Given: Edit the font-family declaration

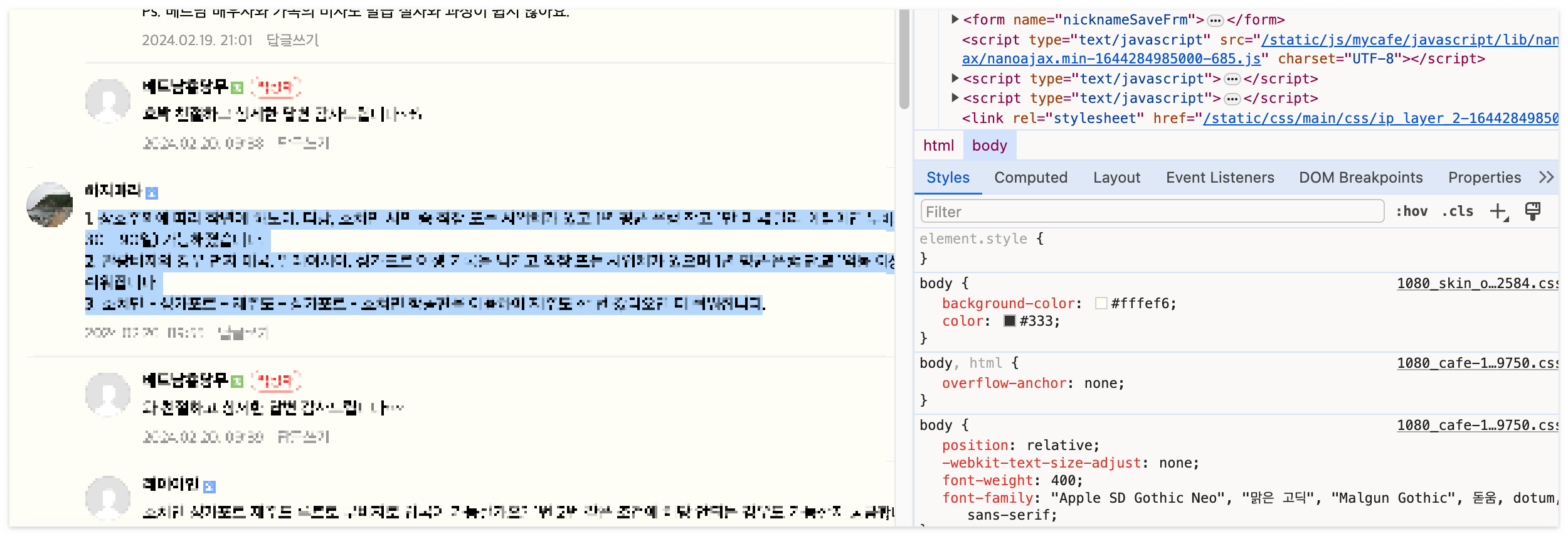Looking at the screenshot, I should [1250, 506].
